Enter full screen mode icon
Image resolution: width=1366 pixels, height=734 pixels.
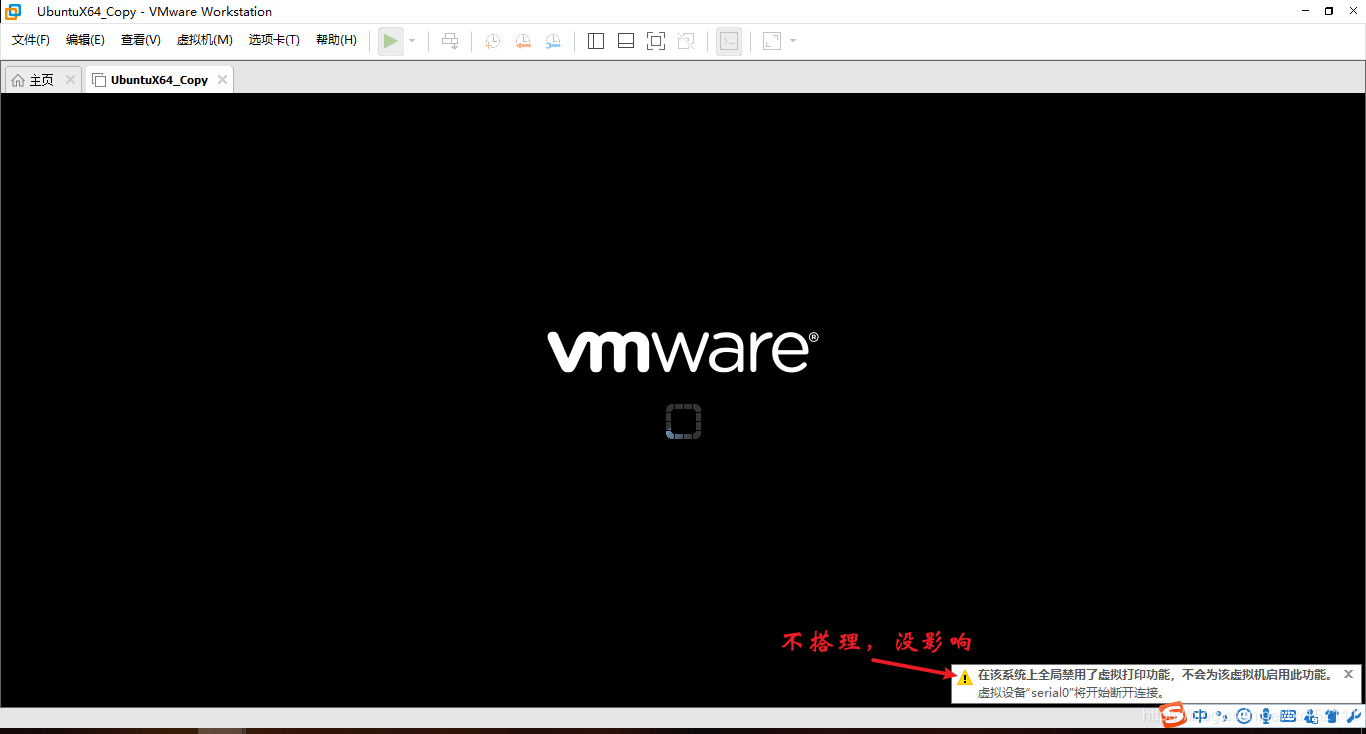(656, 41)
